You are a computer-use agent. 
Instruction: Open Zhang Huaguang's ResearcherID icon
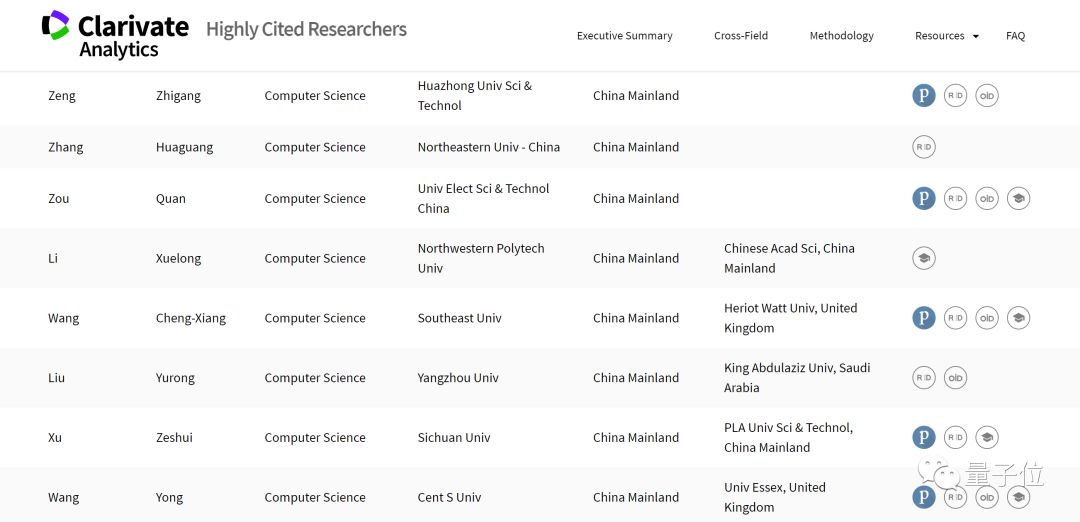tap(924, 147)
